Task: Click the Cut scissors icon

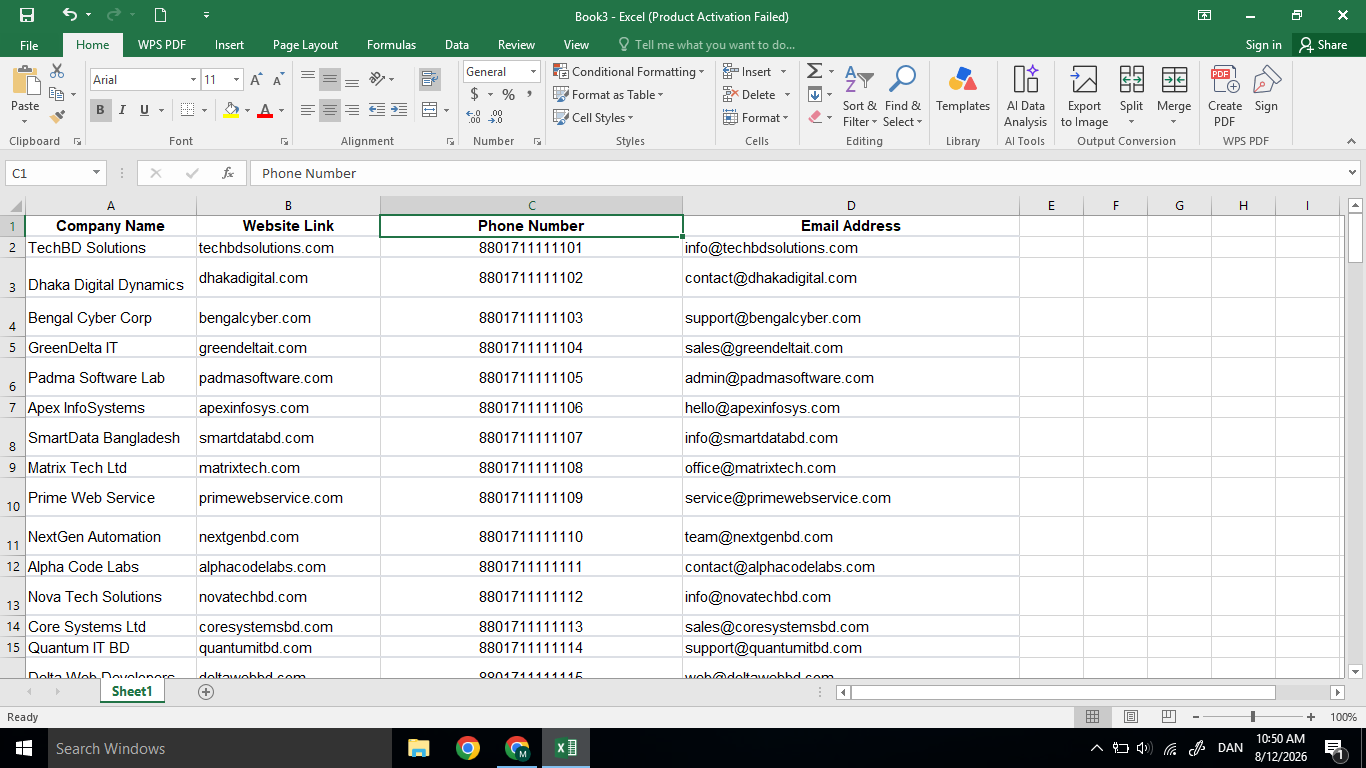Action: pos(57,71)
